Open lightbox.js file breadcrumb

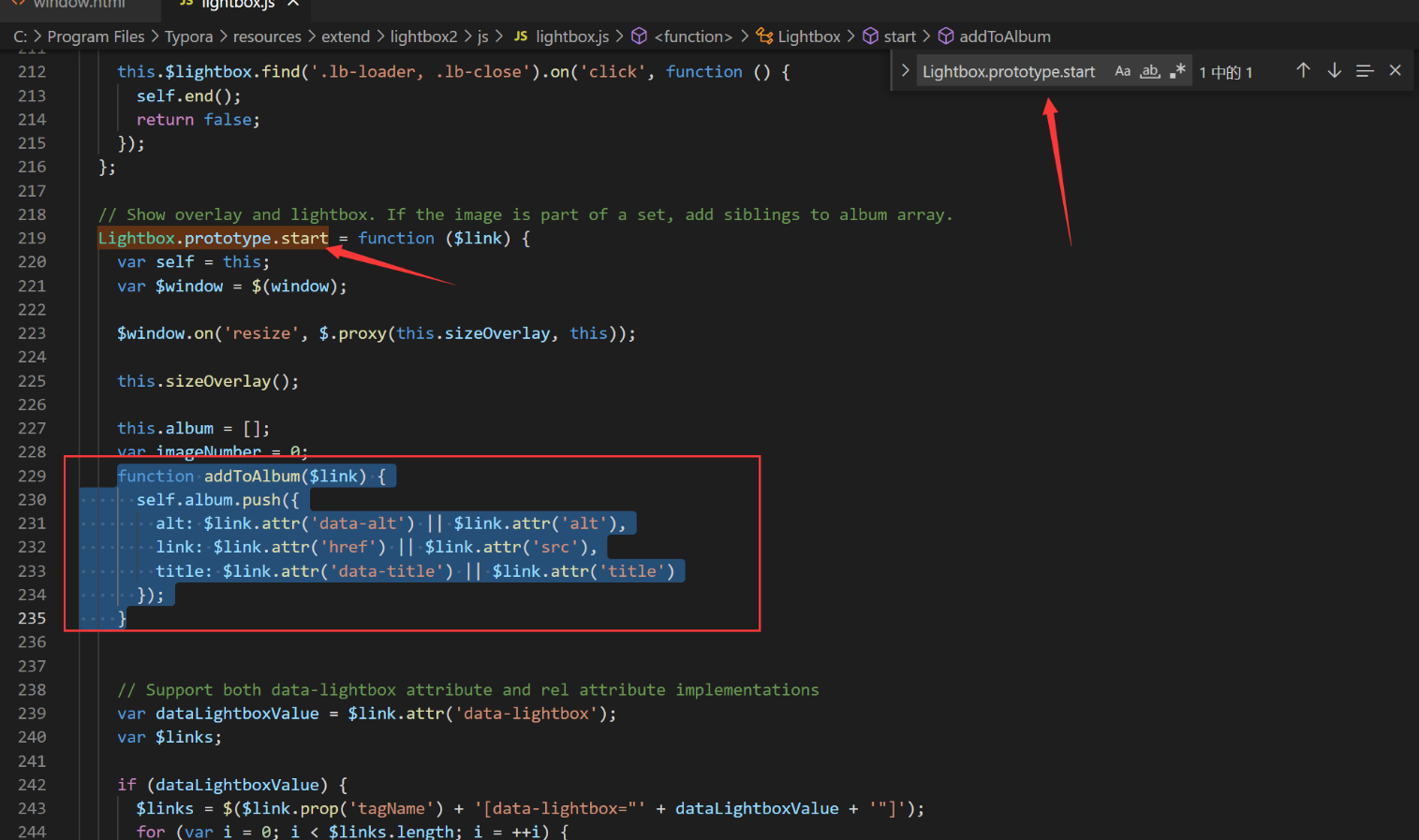(x=561, y=37)
